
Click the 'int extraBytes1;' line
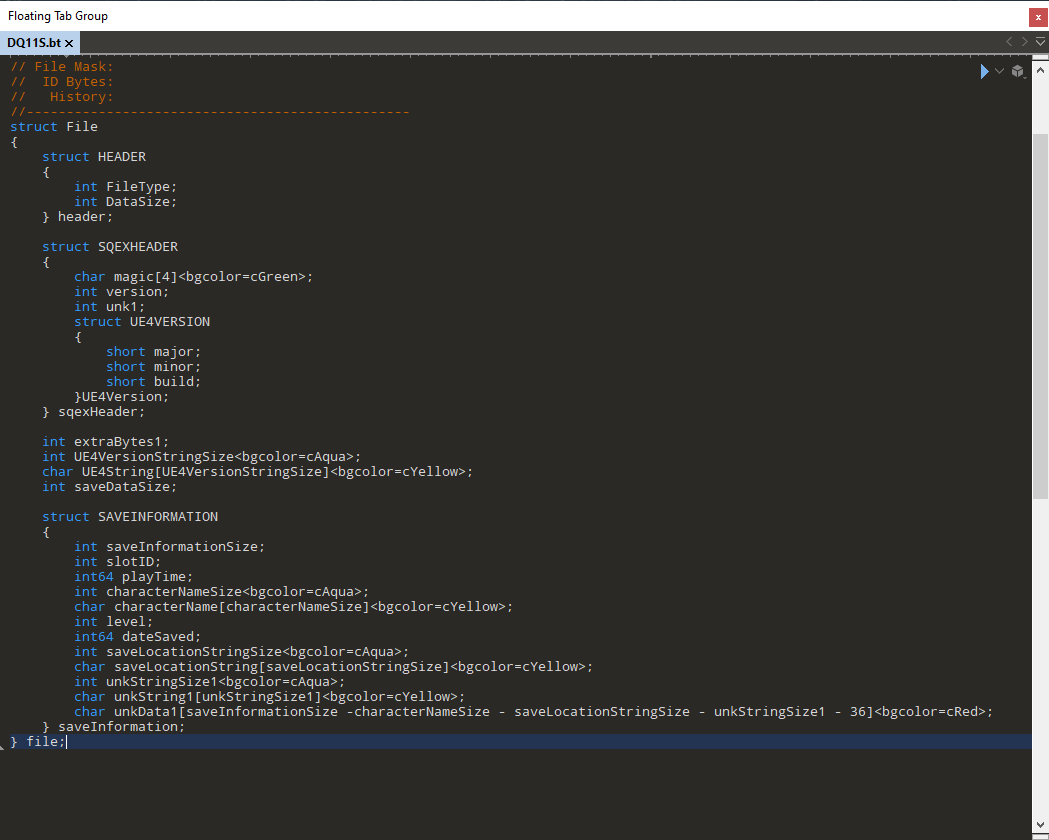[x=105, y=441]
